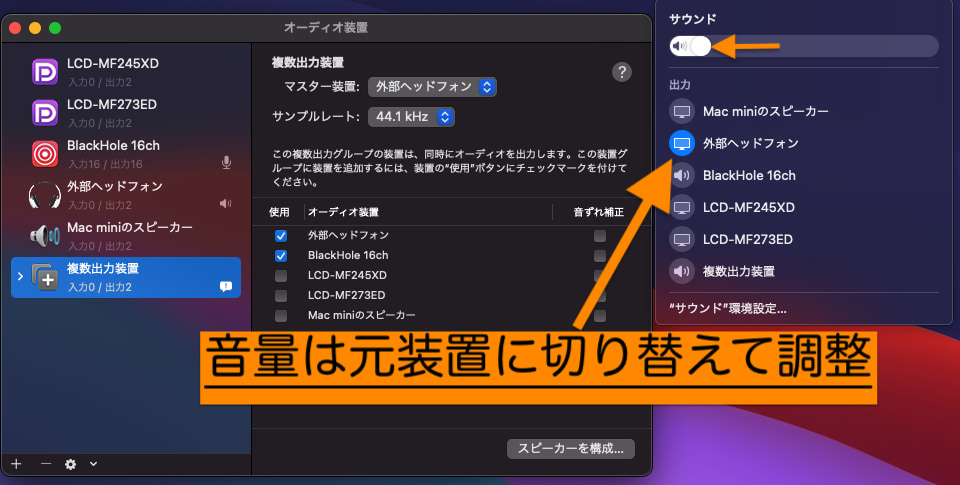960x485 pixels.
Task: Click the オーディオ装置 column header
Action: (x=343, y=212)
